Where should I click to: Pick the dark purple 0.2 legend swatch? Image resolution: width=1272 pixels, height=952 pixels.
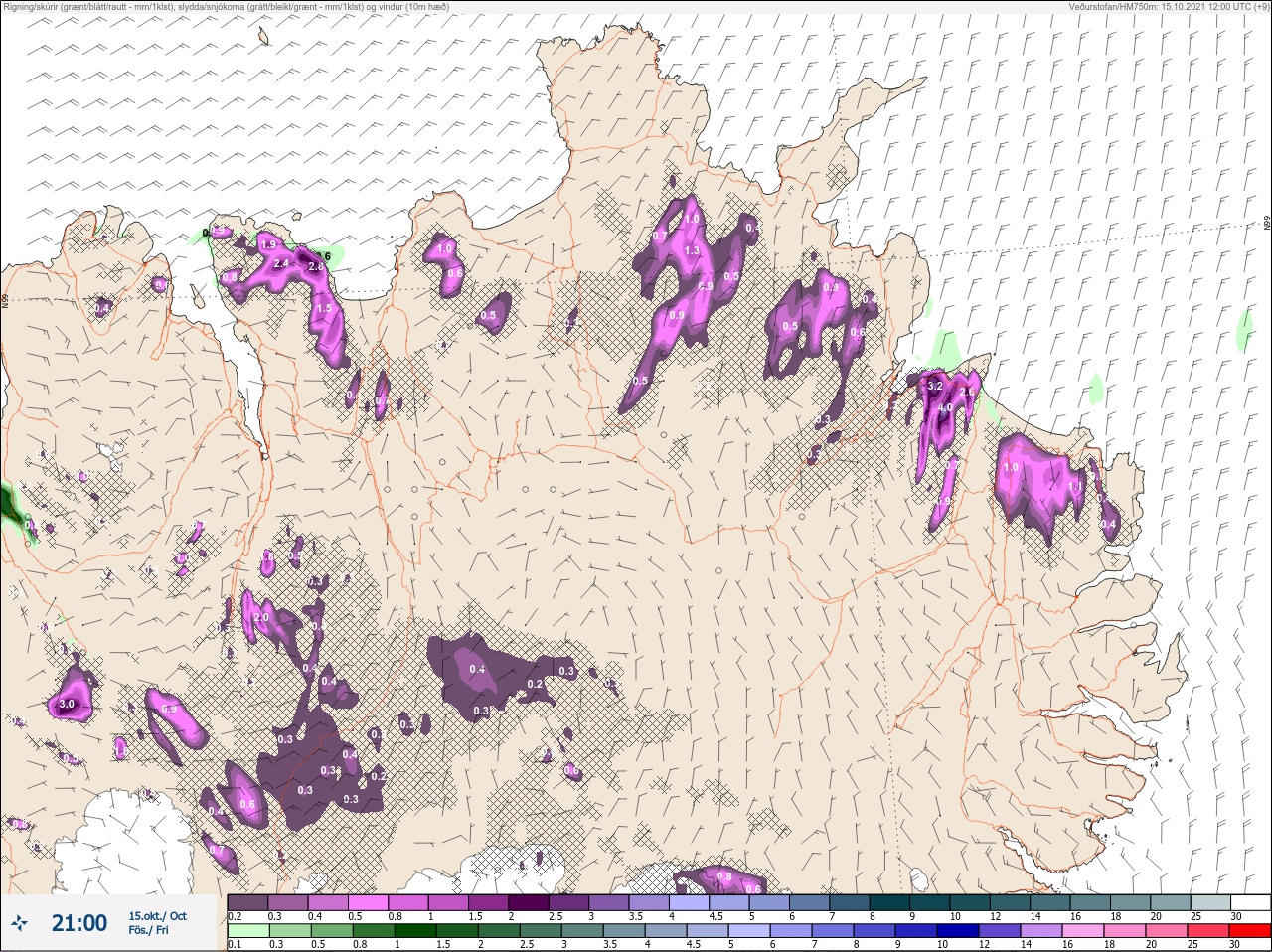[248, 903]
